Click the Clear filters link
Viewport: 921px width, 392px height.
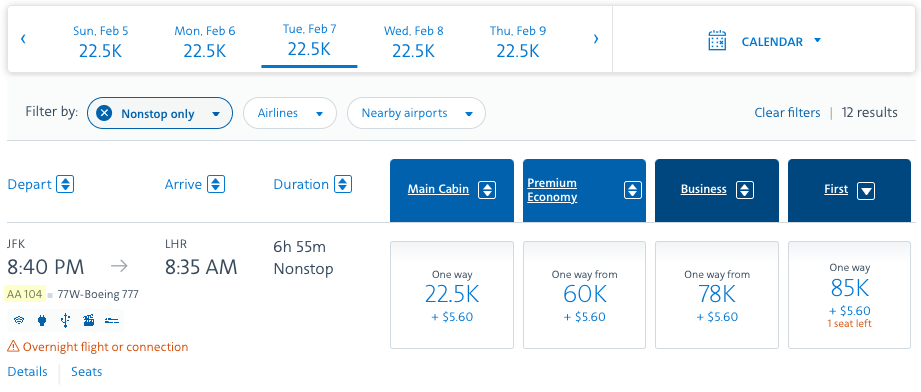[787, 112]
